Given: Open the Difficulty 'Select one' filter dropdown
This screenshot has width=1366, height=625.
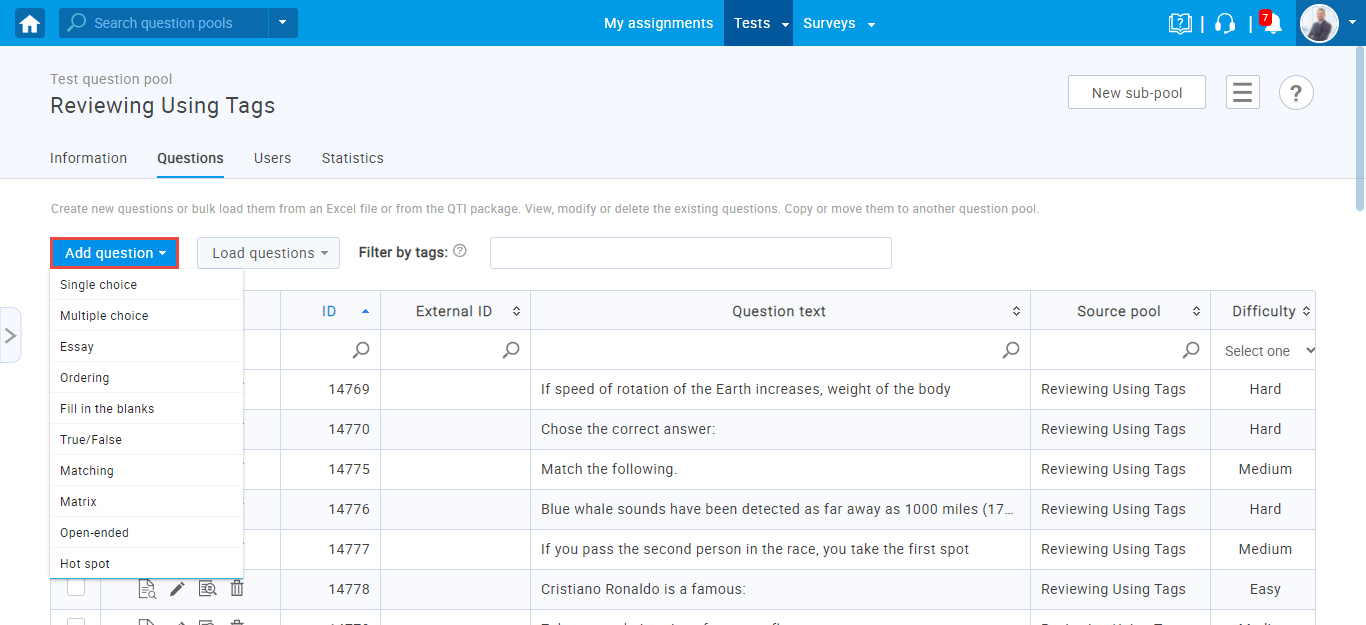Looking at the screenshot, I should [x=1264, y=351].
